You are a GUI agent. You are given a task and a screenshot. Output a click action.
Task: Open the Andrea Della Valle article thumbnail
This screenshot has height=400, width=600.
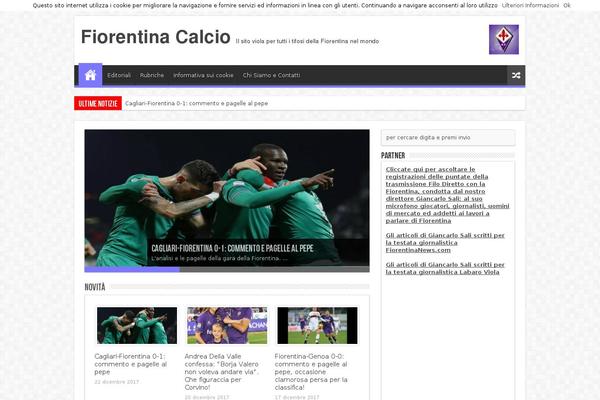click(227, 325)
